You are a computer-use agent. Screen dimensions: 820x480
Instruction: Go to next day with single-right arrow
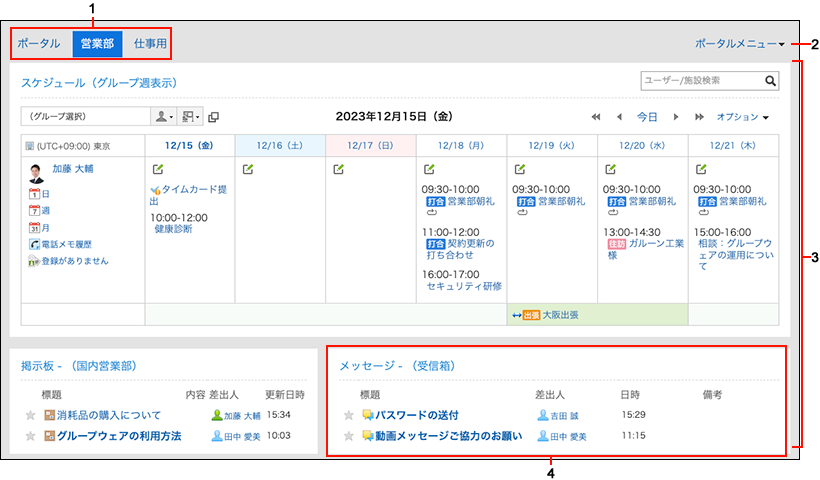(x=677, y=117)
